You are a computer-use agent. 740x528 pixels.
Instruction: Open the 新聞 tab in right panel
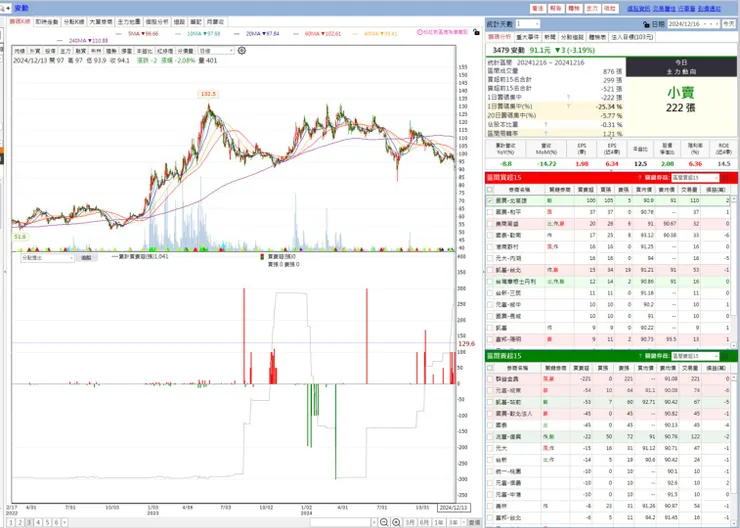549,37
